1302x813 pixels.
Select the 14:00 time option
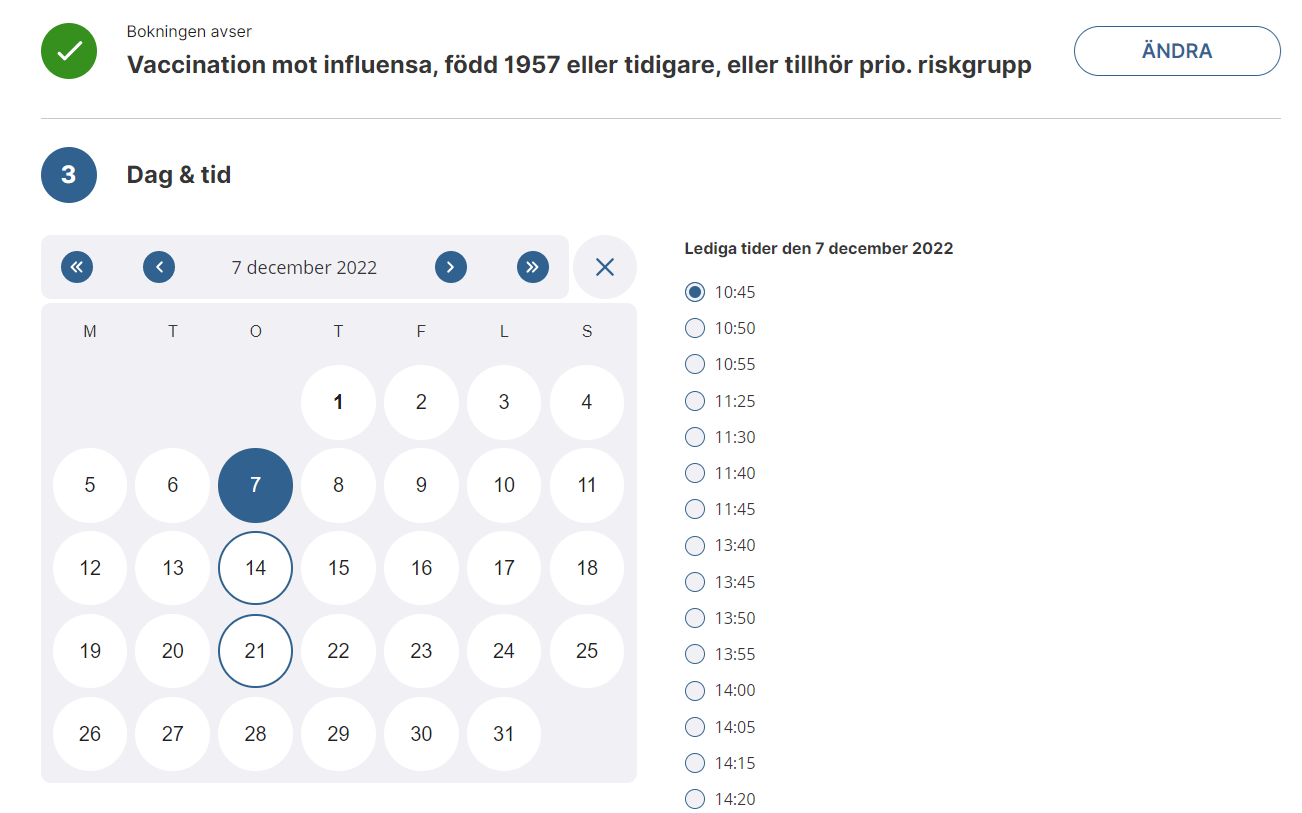pos(695,690)
